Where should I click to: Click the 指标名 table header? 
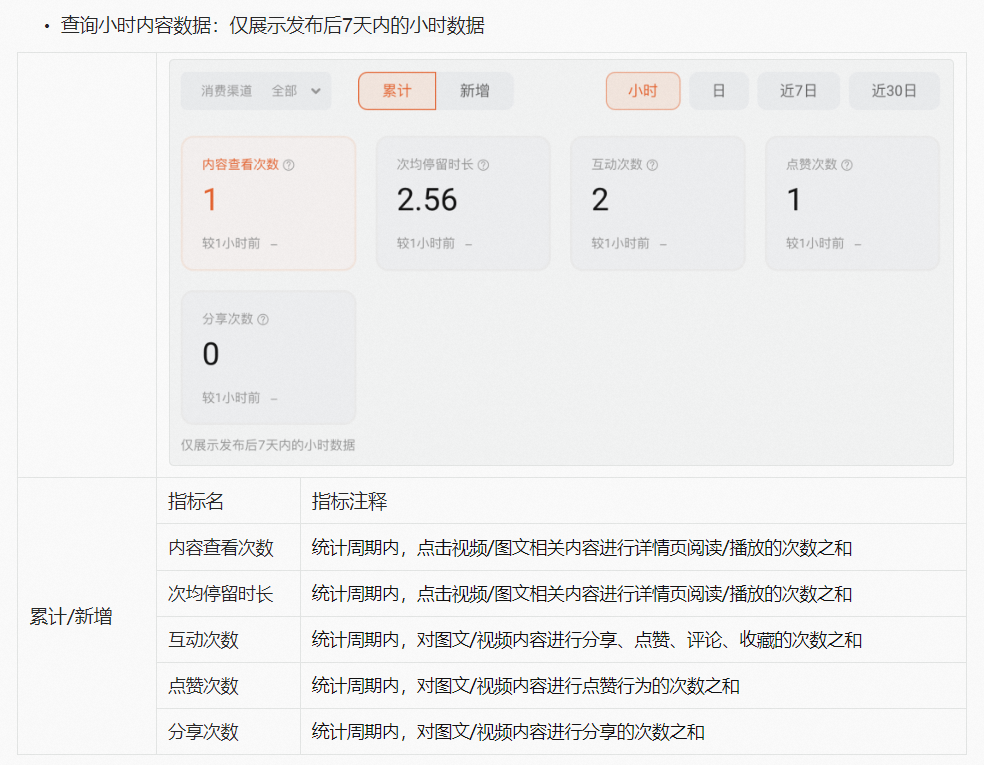tap(196, 501)
